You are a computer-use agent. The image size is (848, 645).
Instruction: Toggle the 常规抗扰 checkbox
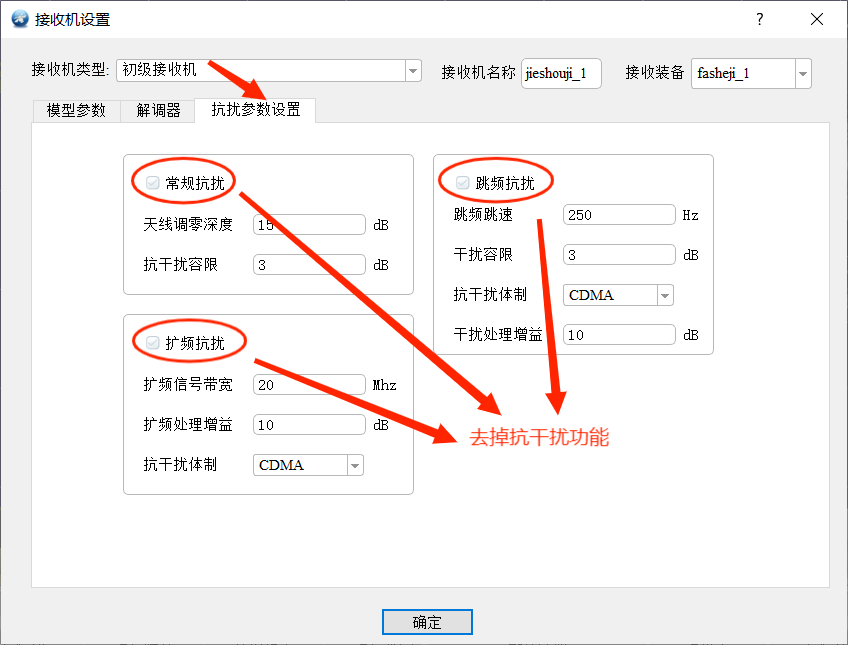pos(153,183)
